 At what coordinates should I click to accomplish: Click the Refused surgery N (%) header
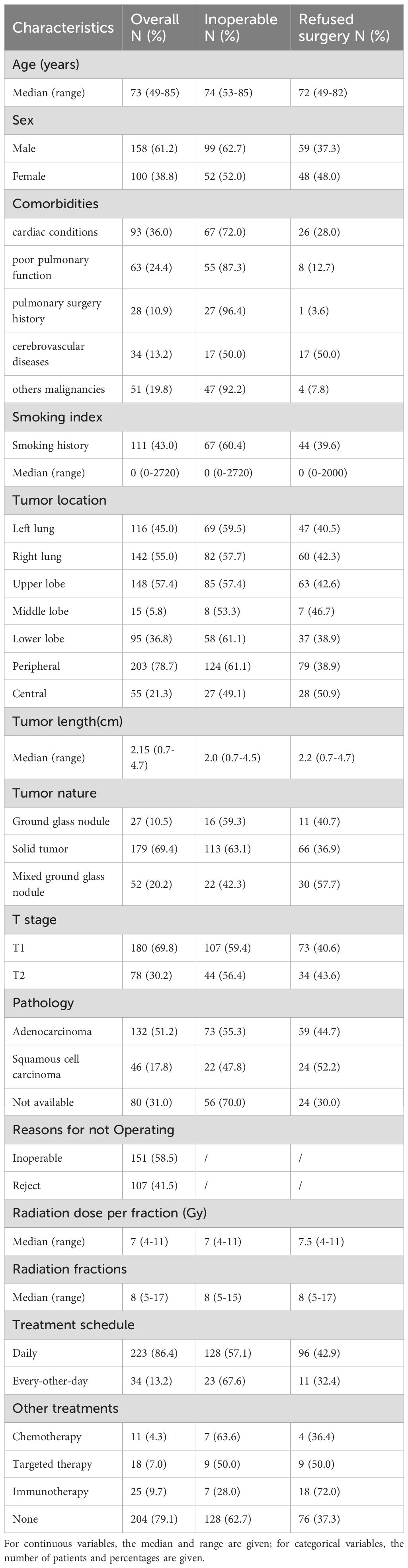[344, 27]
